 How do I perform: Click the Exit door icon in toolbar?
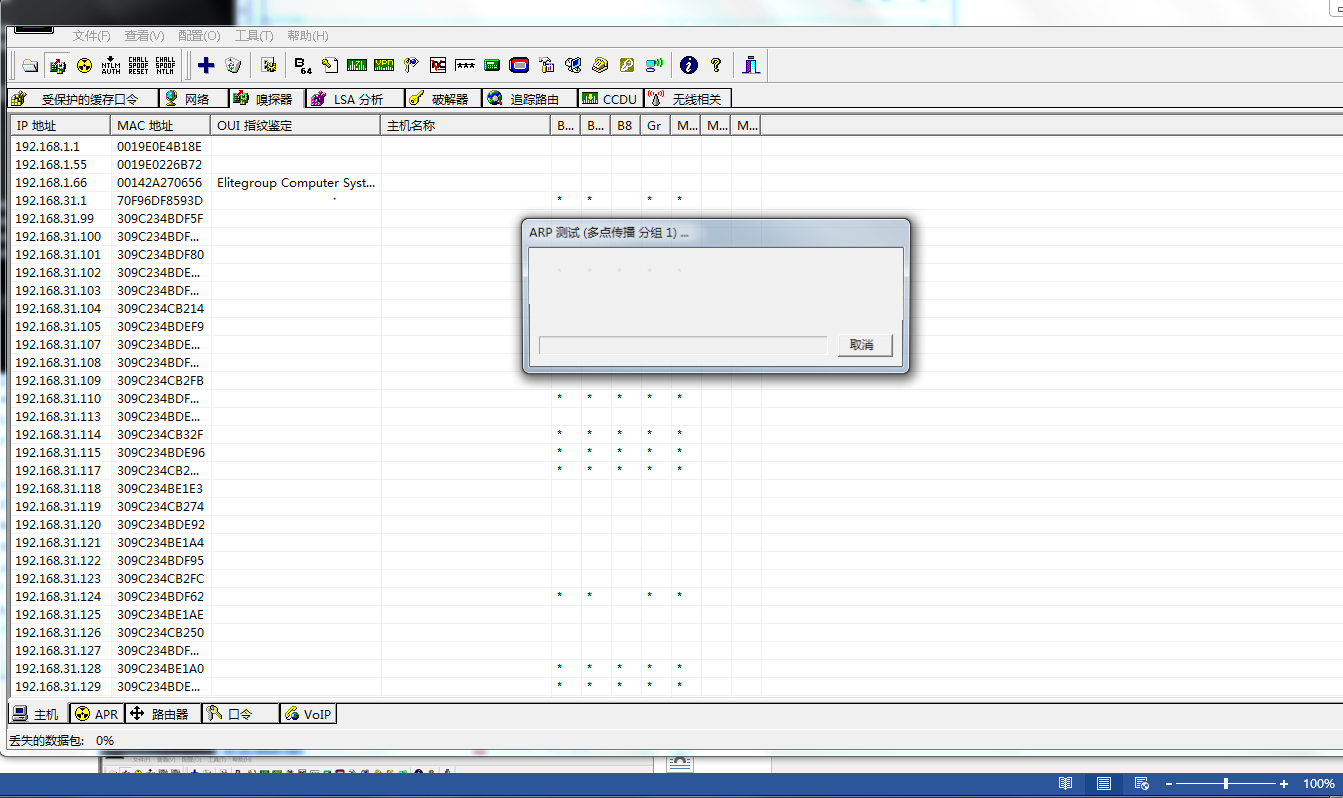click(752, 65)
